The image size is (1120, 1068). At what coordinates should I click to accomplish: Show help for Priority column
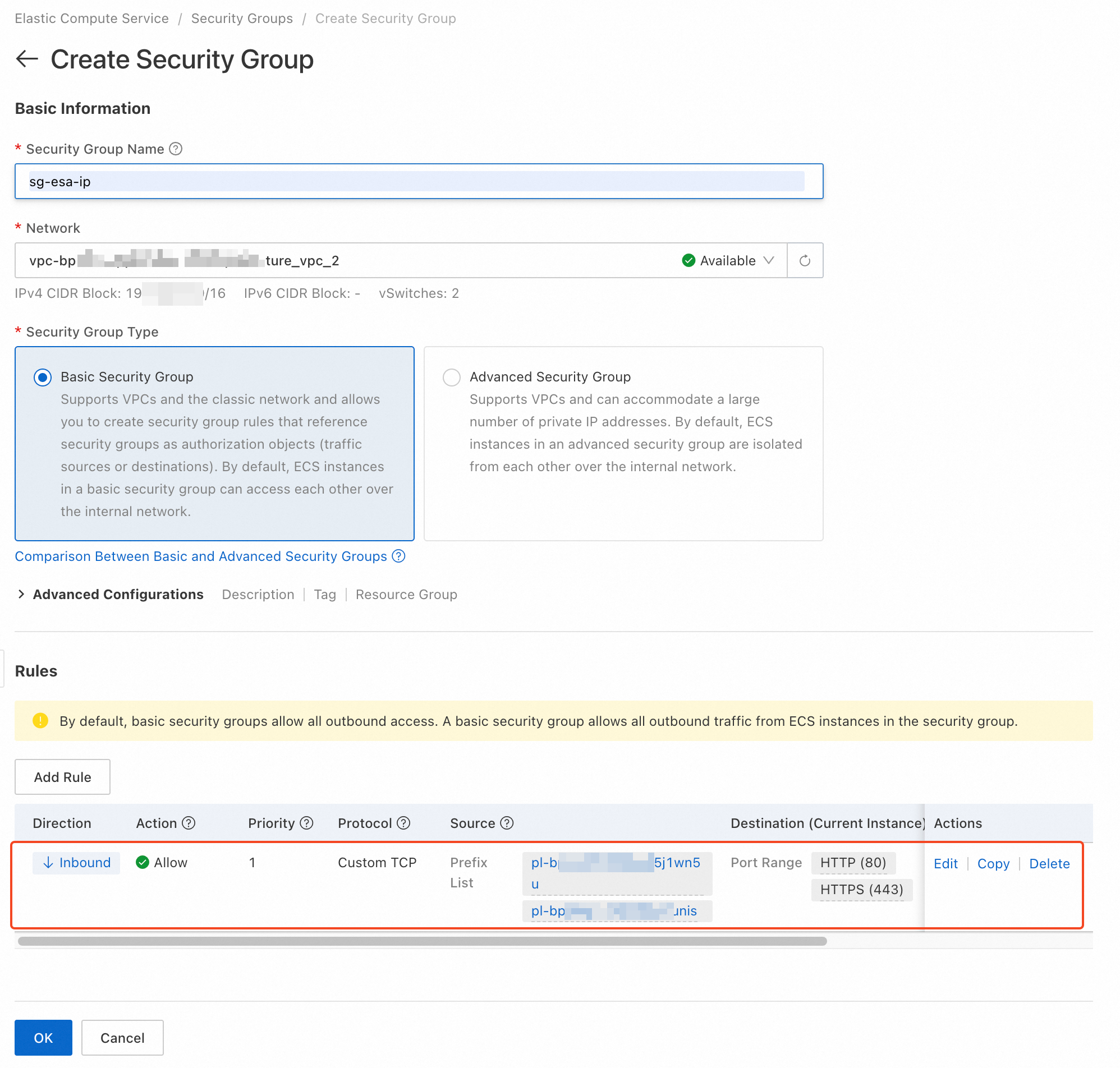tap(306, 823)
